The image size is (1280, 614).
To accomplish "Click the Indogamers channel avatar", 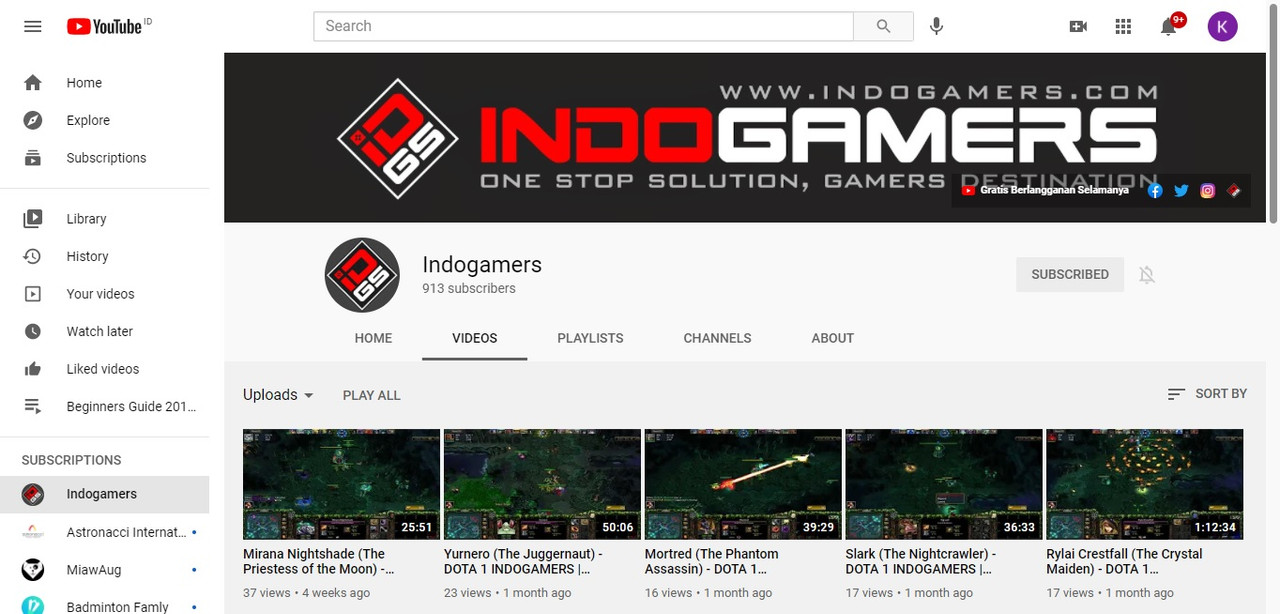I will point(362,275).
